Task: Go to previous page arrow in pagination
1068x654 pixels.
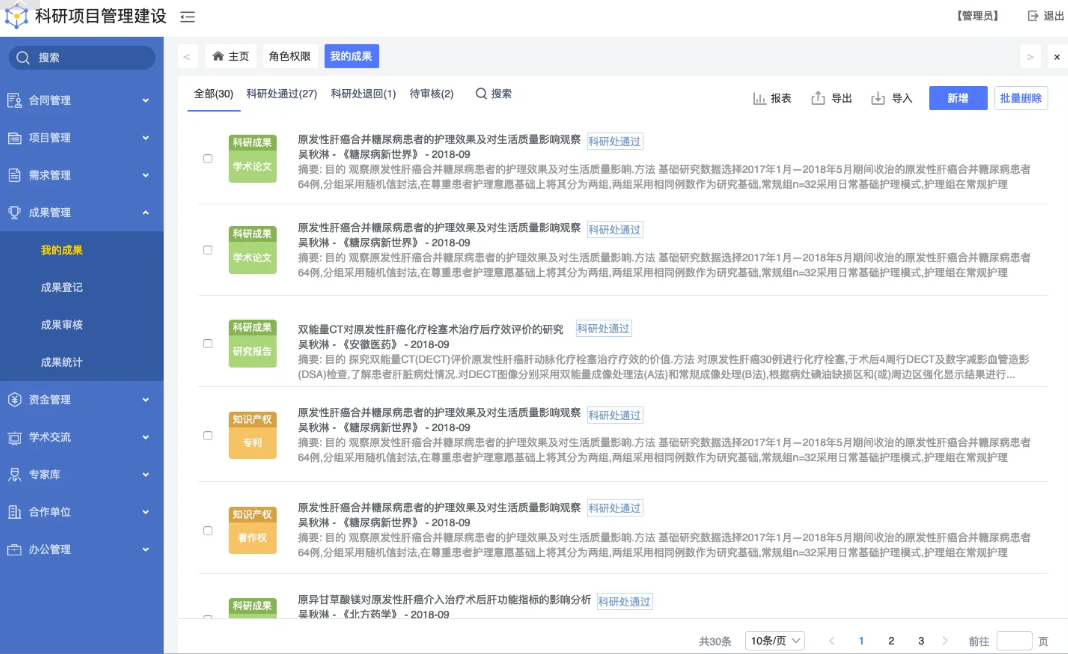Action: (832, 640)
